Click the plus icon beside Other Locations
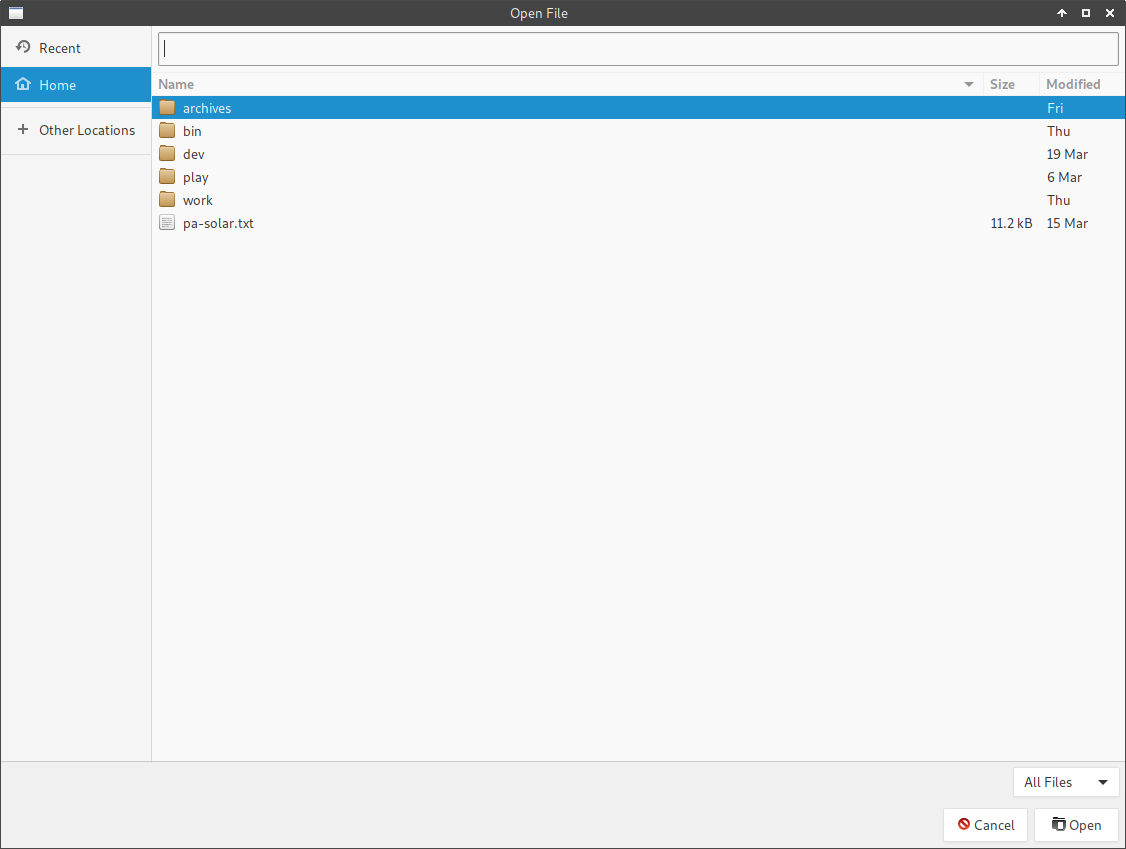This screenshot has height=849, width=1126. (x=23, y=130)
